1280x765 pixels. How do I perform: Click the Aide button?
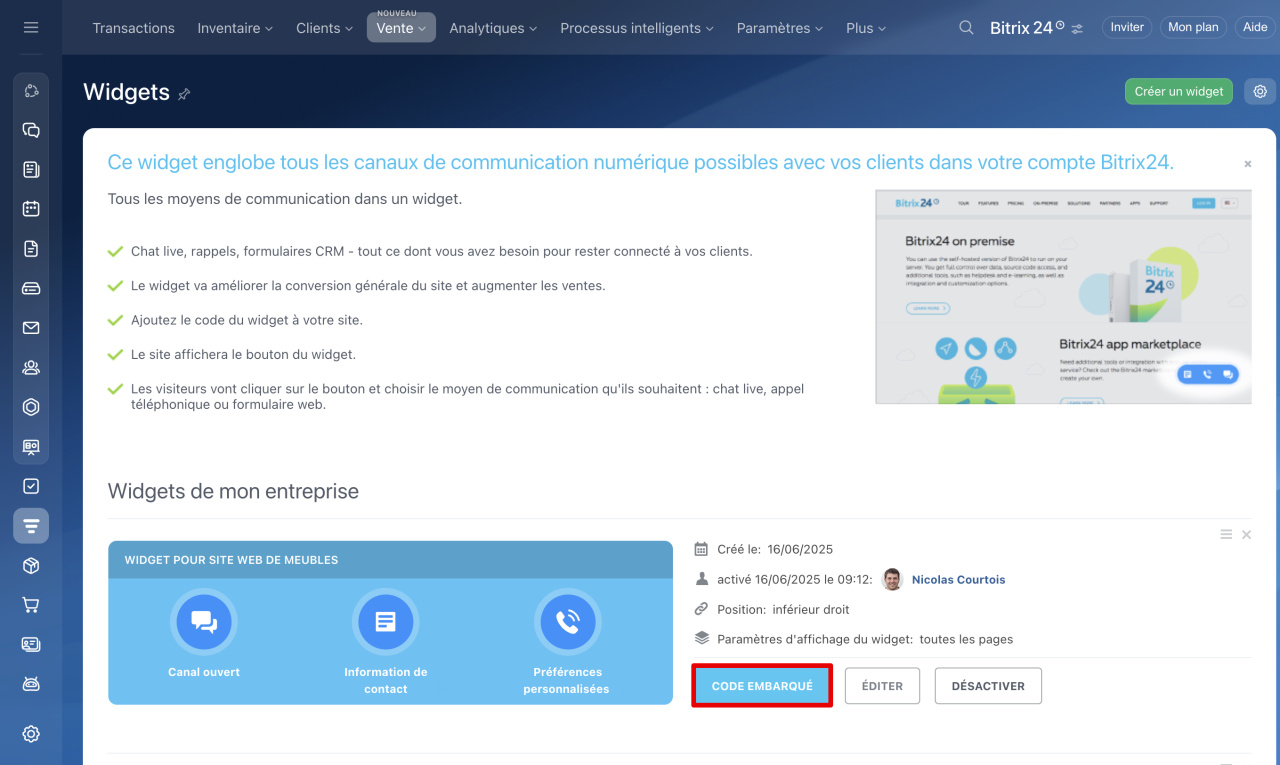click(x=1255, y=27)
